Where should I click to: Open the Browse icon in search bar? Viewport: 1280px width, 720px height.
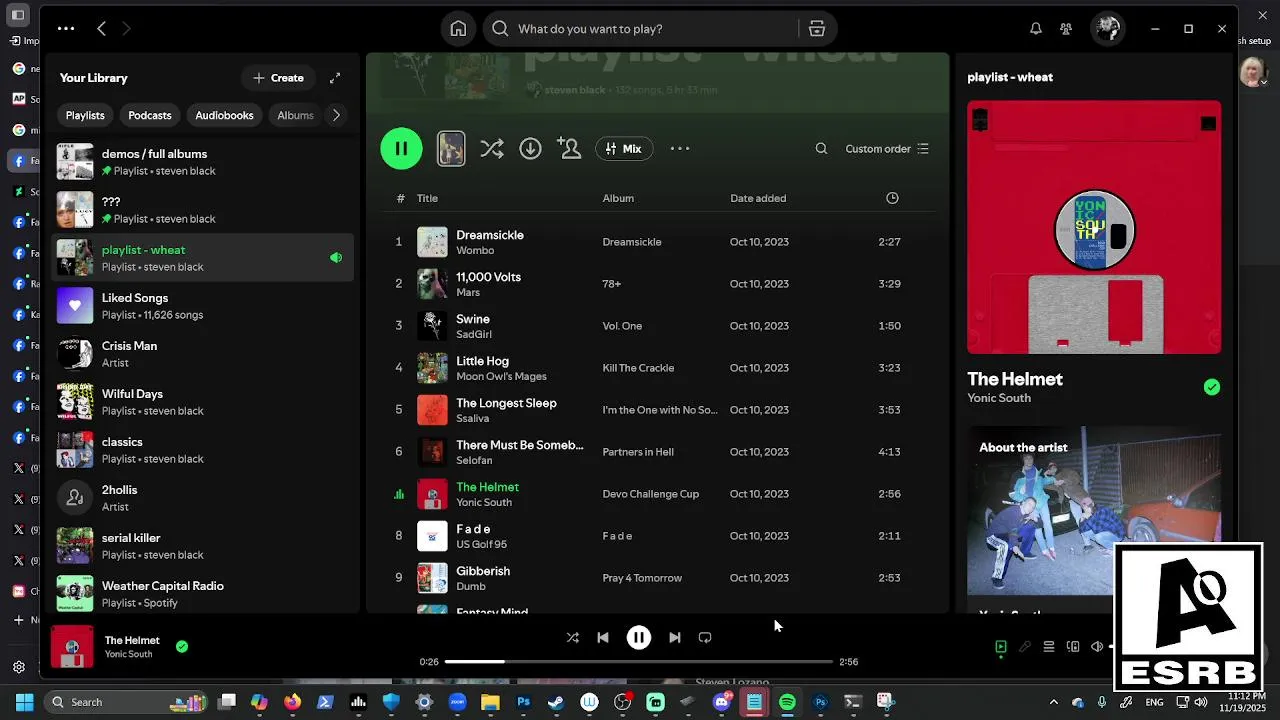pyautogui.click(x=817, y=29)
